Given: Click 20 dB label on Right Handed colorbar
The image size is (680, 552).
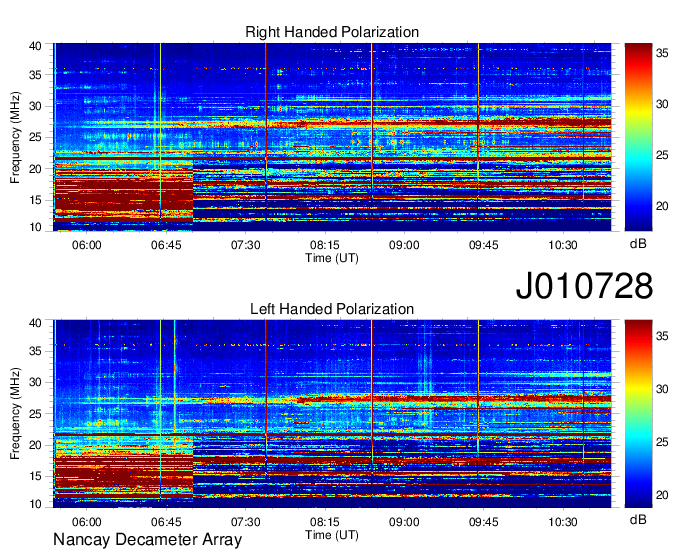Looking at the screenshot, I should coord(662,206).
